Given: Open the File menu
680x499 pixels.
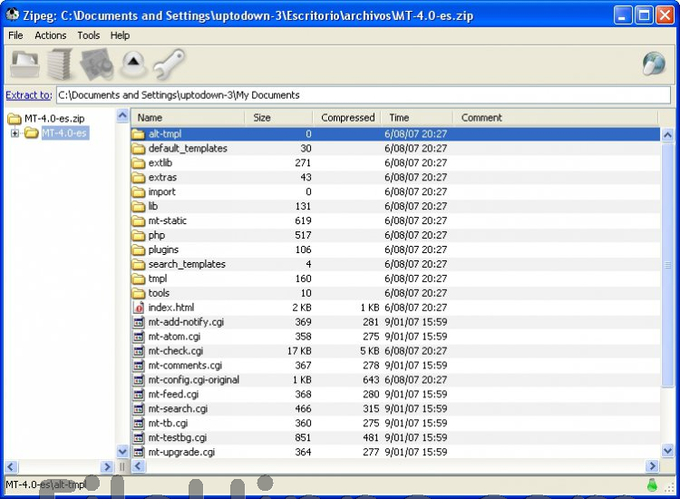Looking at the screenshot, I should tap(16, 36).
